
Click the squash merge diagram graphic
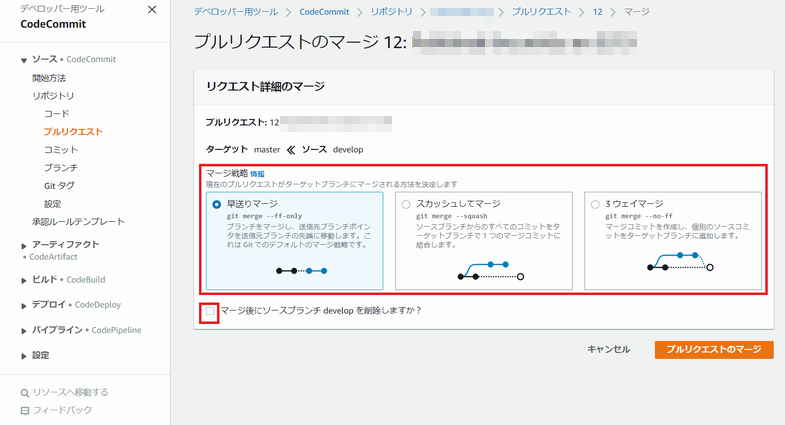click(x=491, y=271)
